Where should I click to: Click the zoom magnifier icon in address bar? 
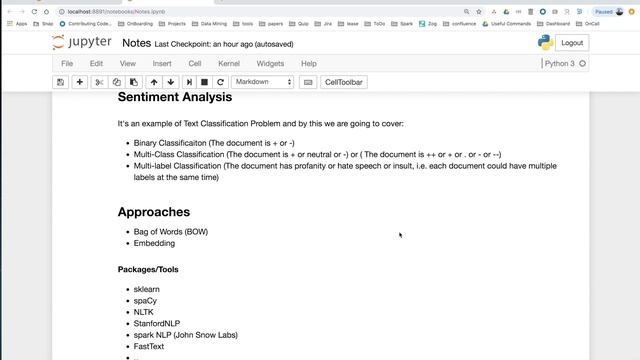click(467, 11)
